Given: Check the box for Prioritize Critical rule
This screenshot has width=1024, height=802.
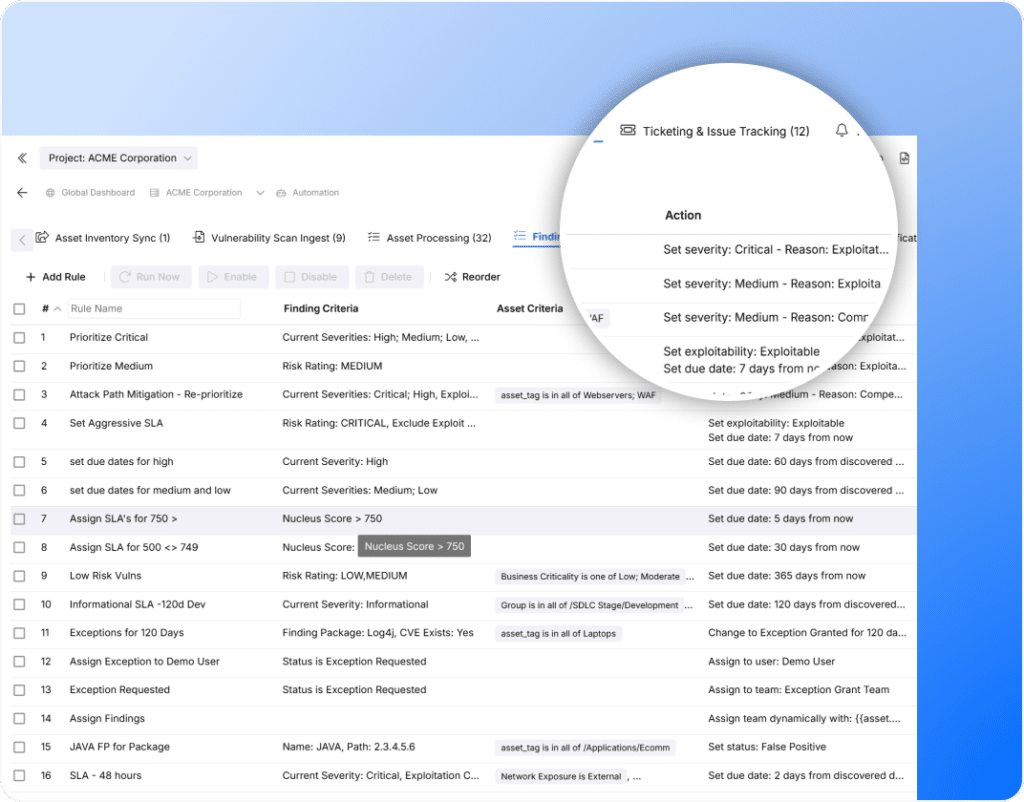Looking at the screenshot, I should pyautogui.click(x=19, y=338).
